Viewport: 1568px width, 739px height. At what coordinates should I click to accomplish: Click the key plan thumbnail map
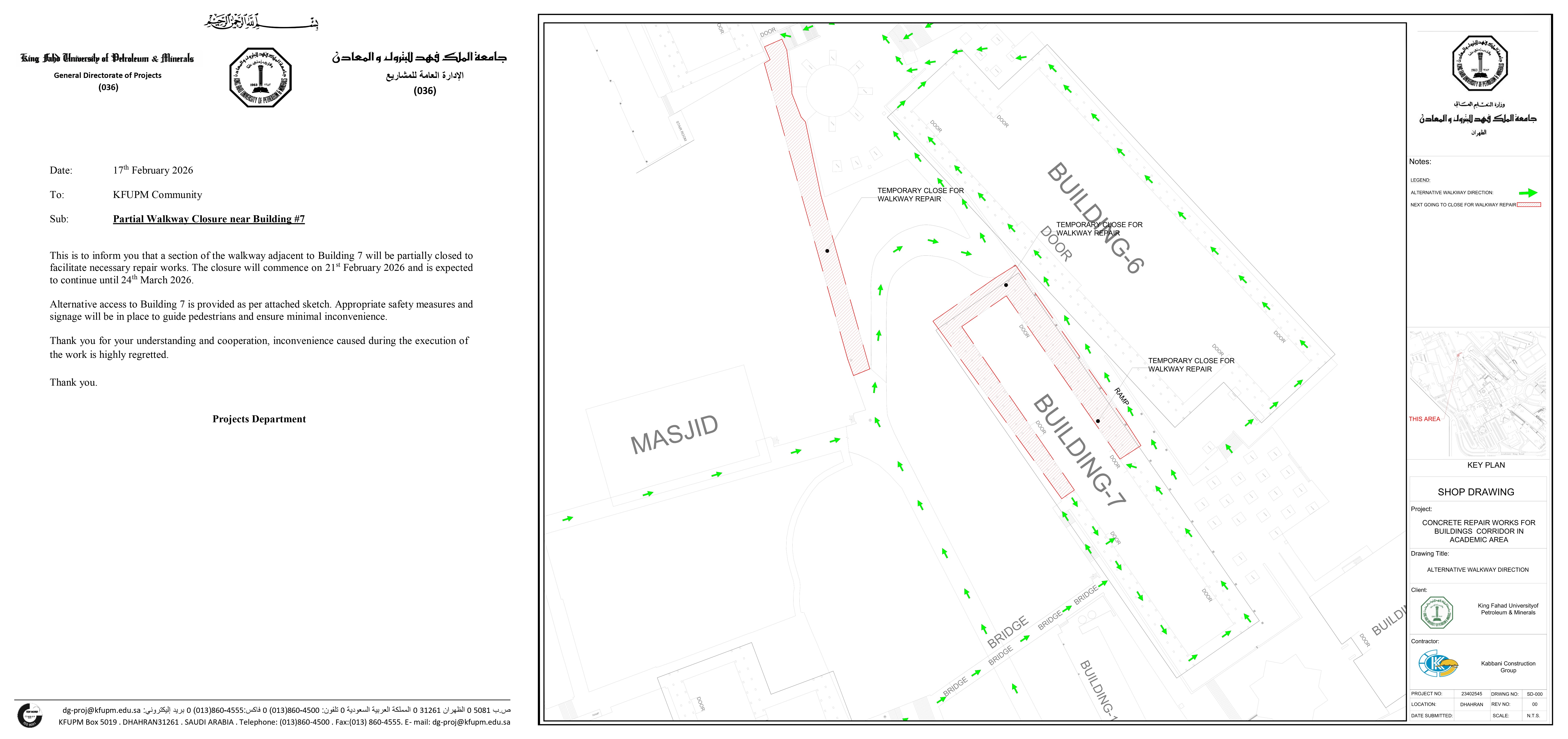[1478, 394]
